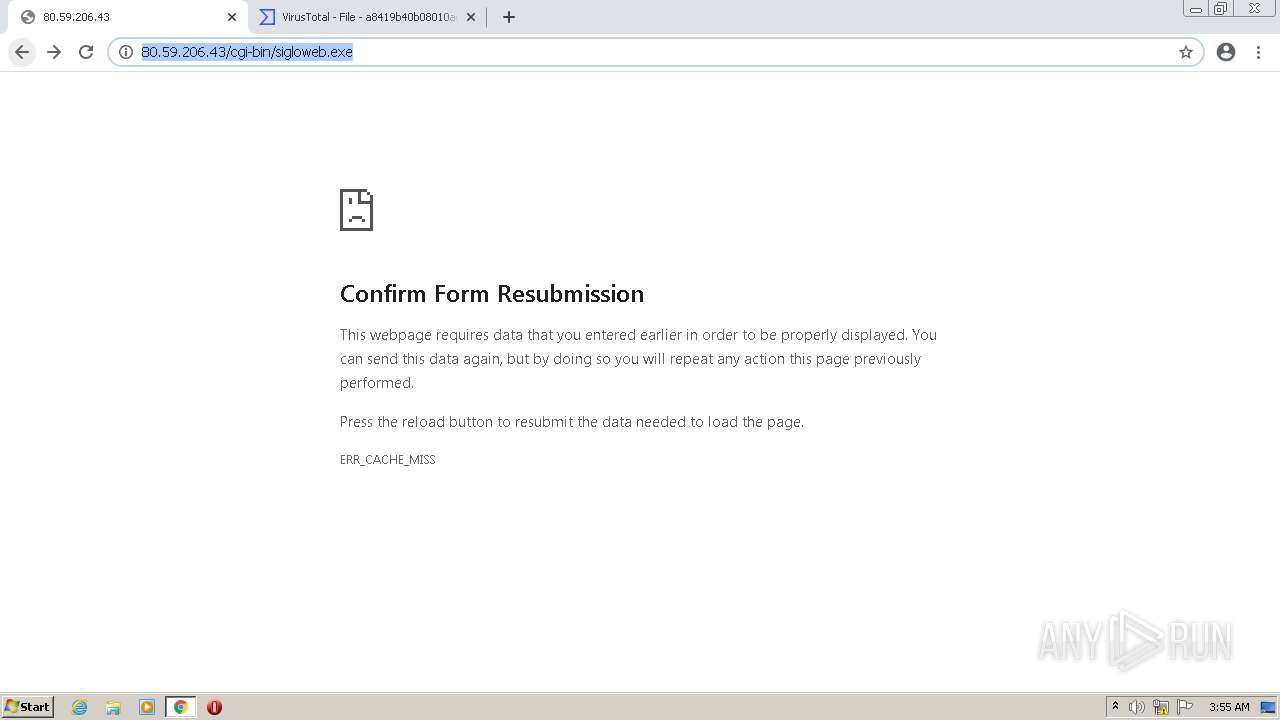Go forward to the next page
The width and height of the screenshot is (1280, 720).
point(54,52)
